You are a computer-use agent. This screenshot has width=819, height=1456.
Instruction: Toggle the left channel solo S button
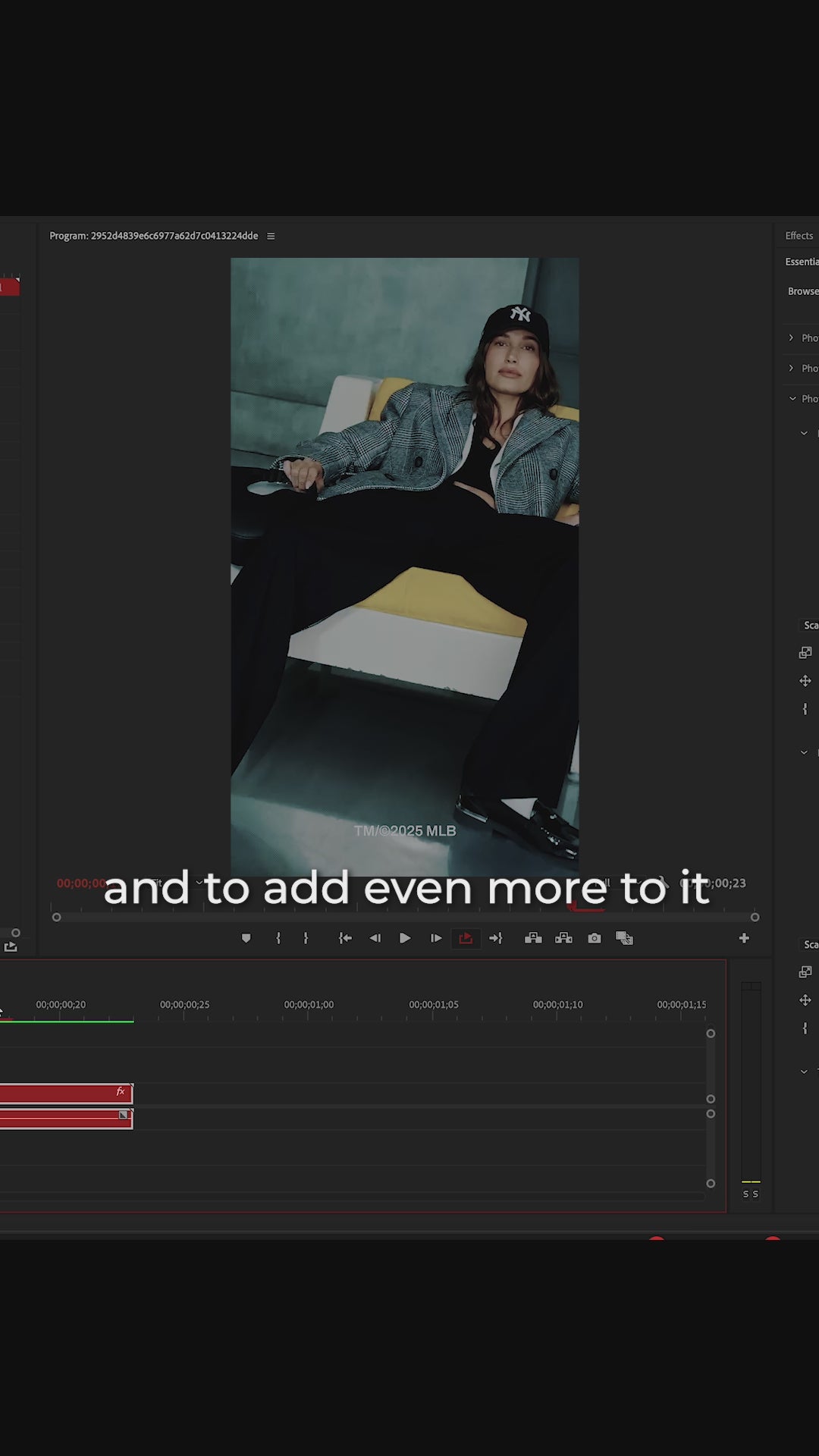(x=745, y=1194)
